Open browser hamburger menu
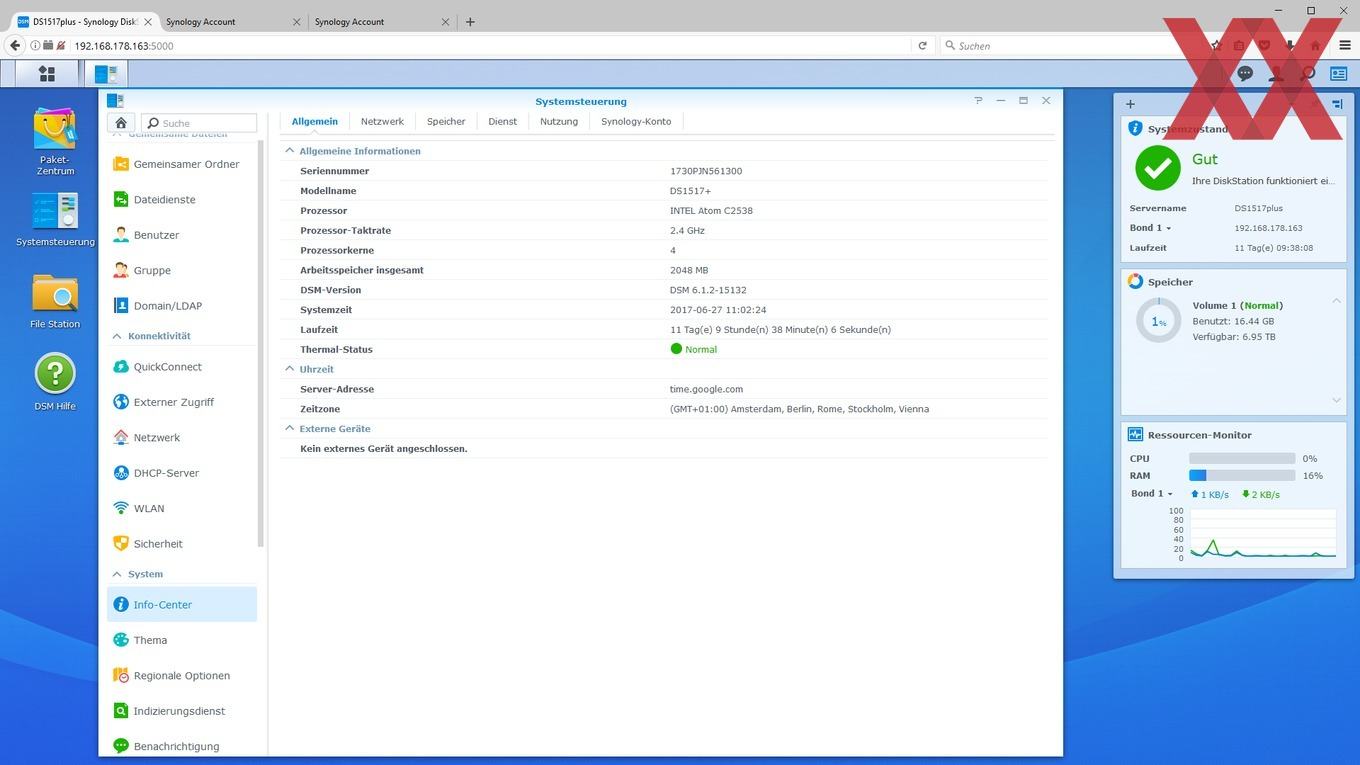This screenshot has height=765, width=1360. 1345,45
